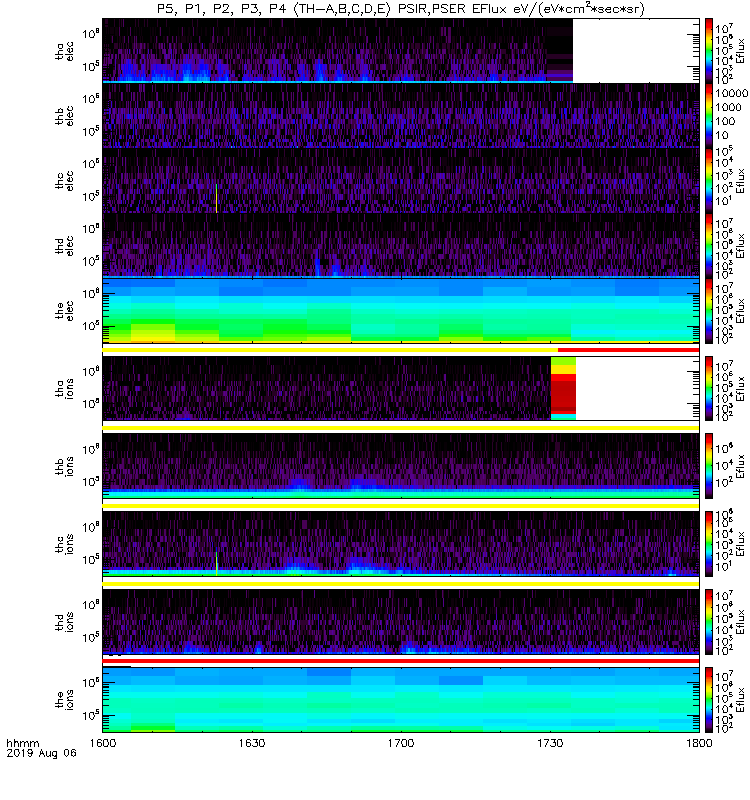Click the yellow status bar directly above thd ions

(401, 584)
